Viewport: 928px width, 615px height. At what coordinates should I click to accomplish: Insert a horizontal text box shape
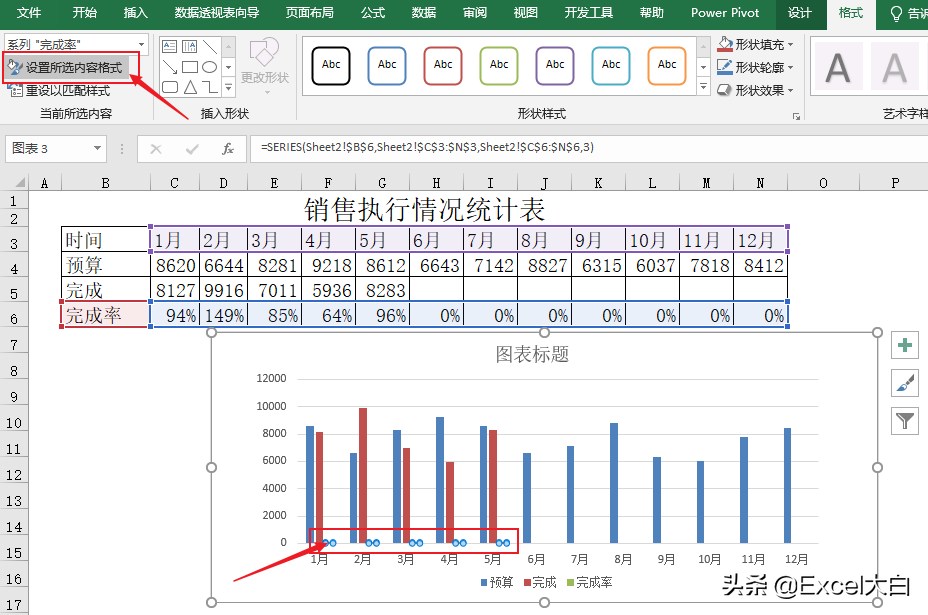coord(169,46)
